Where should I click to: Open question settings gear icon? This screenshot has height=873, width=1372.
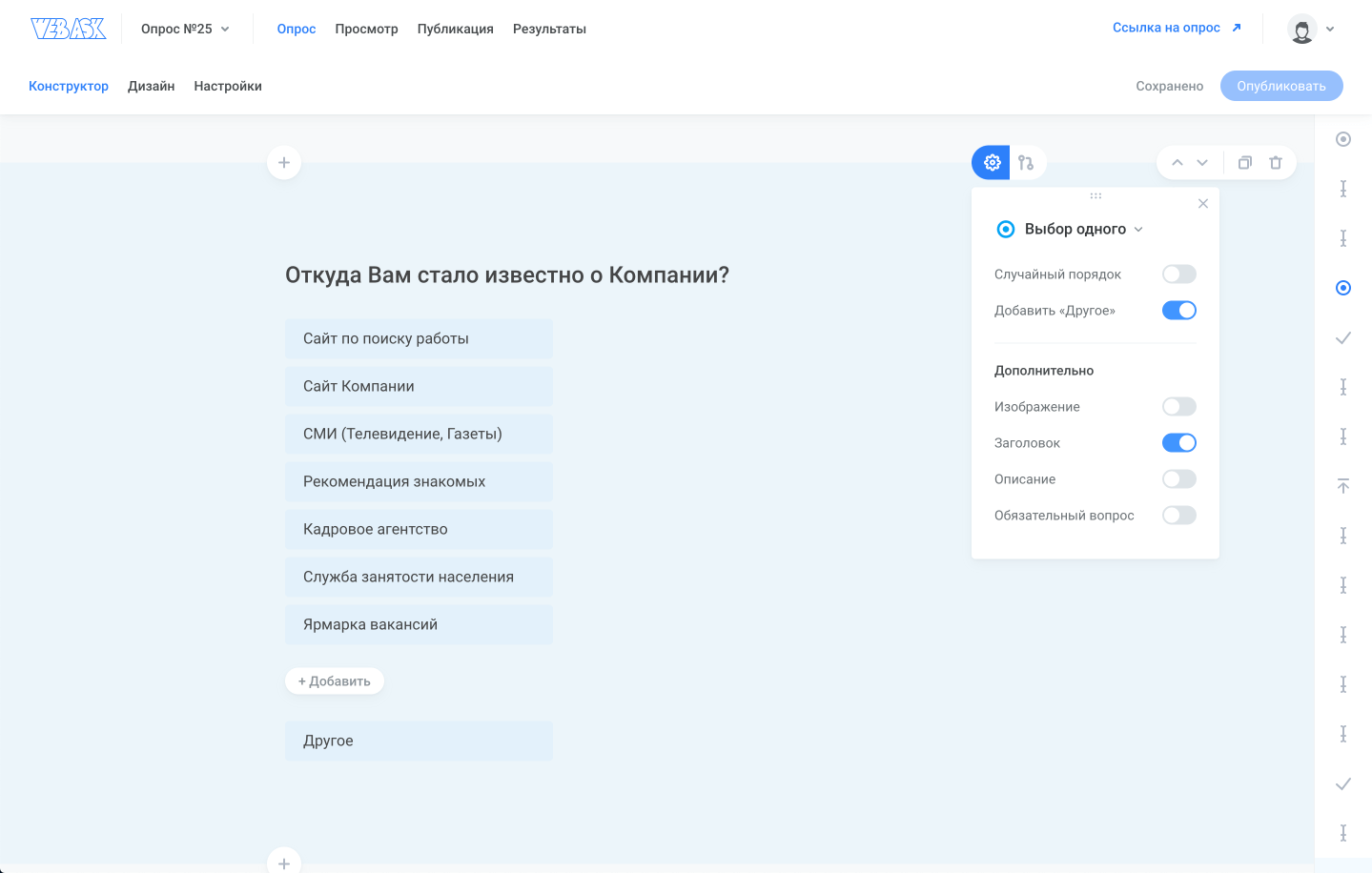[x=992, y=163]
